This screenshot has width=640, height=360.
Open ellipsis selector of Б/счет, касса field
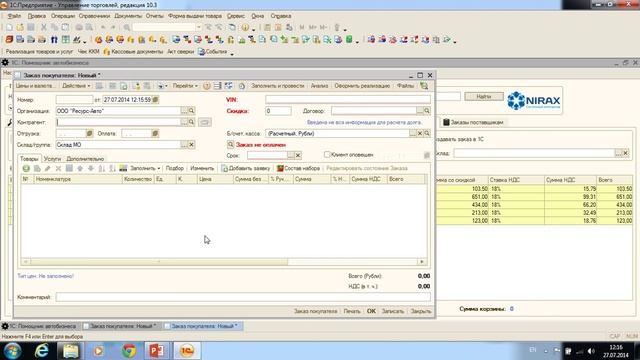tap(413, 133)
